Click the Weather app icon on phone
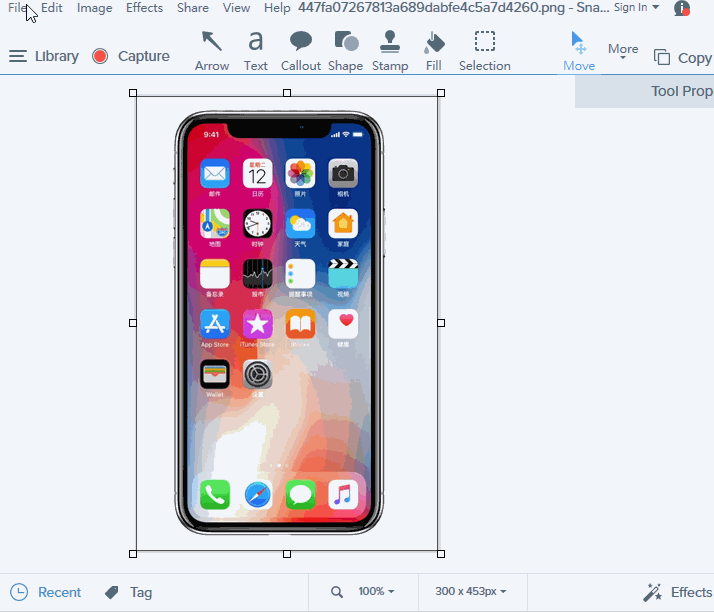Screen dimensions: 714x612 click(x=301, y=224)
